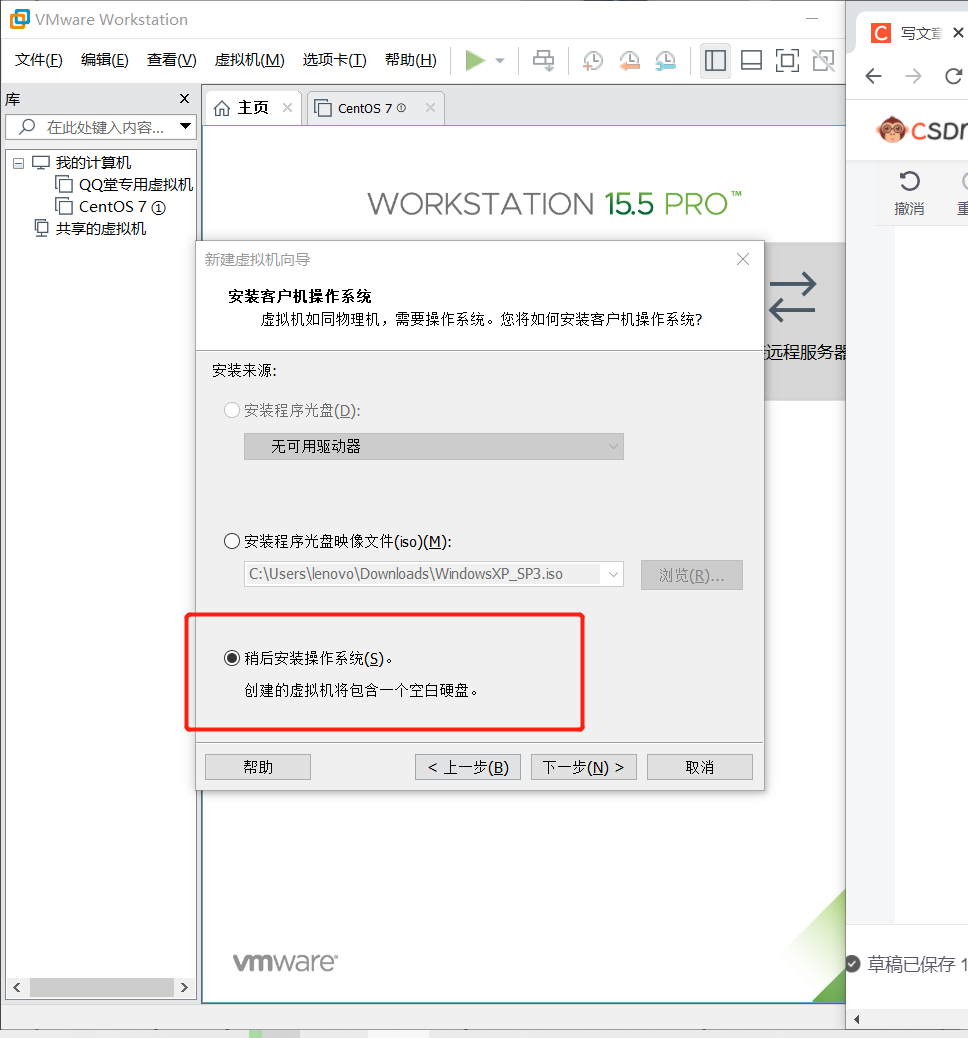Open the ISO path dropdown arrow
This screenshot has width=968, height=1038.
coord(613,574)
